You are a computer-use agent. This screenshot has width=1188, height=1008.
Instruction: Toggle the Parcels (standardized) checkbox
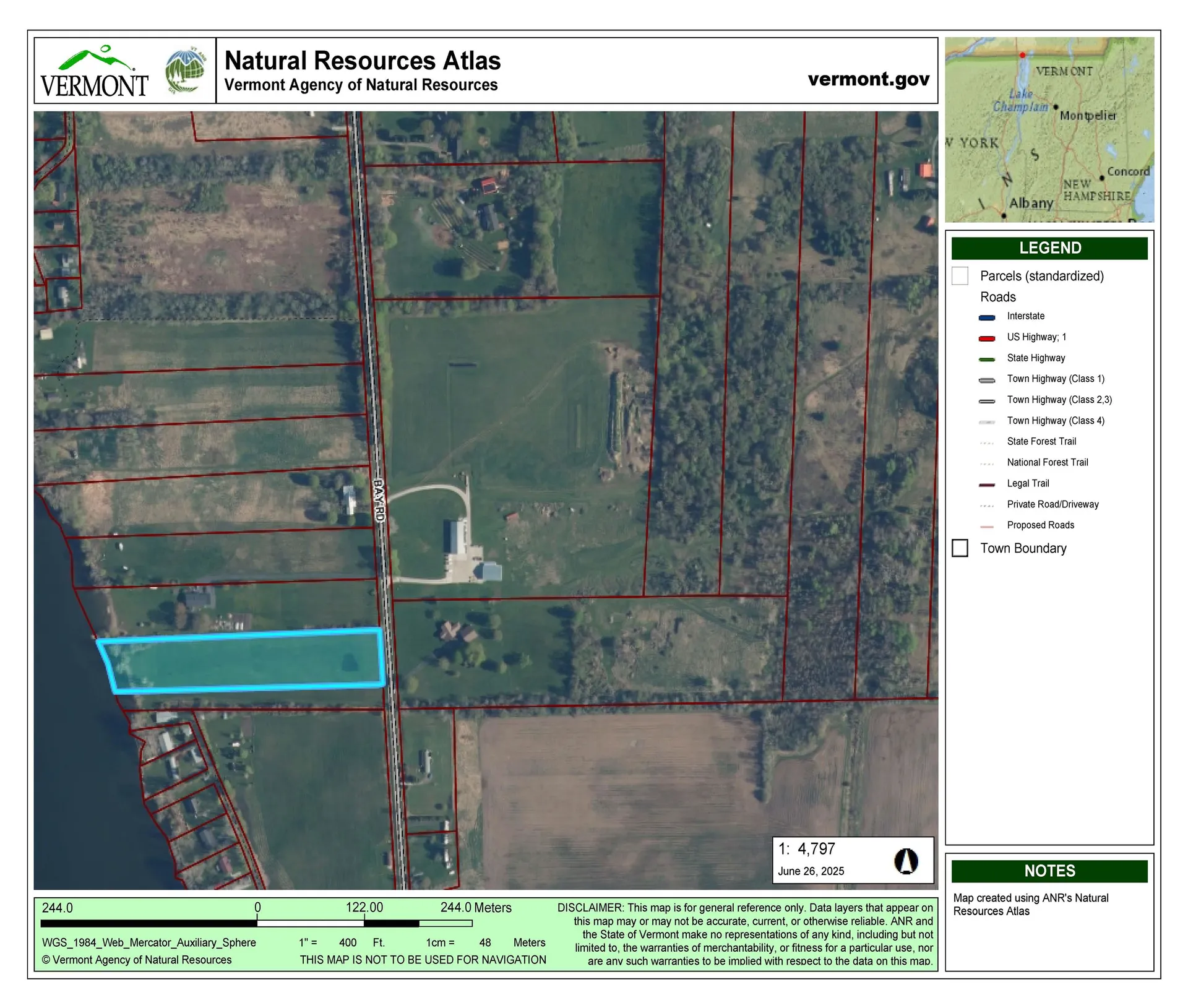pos(960,277)
